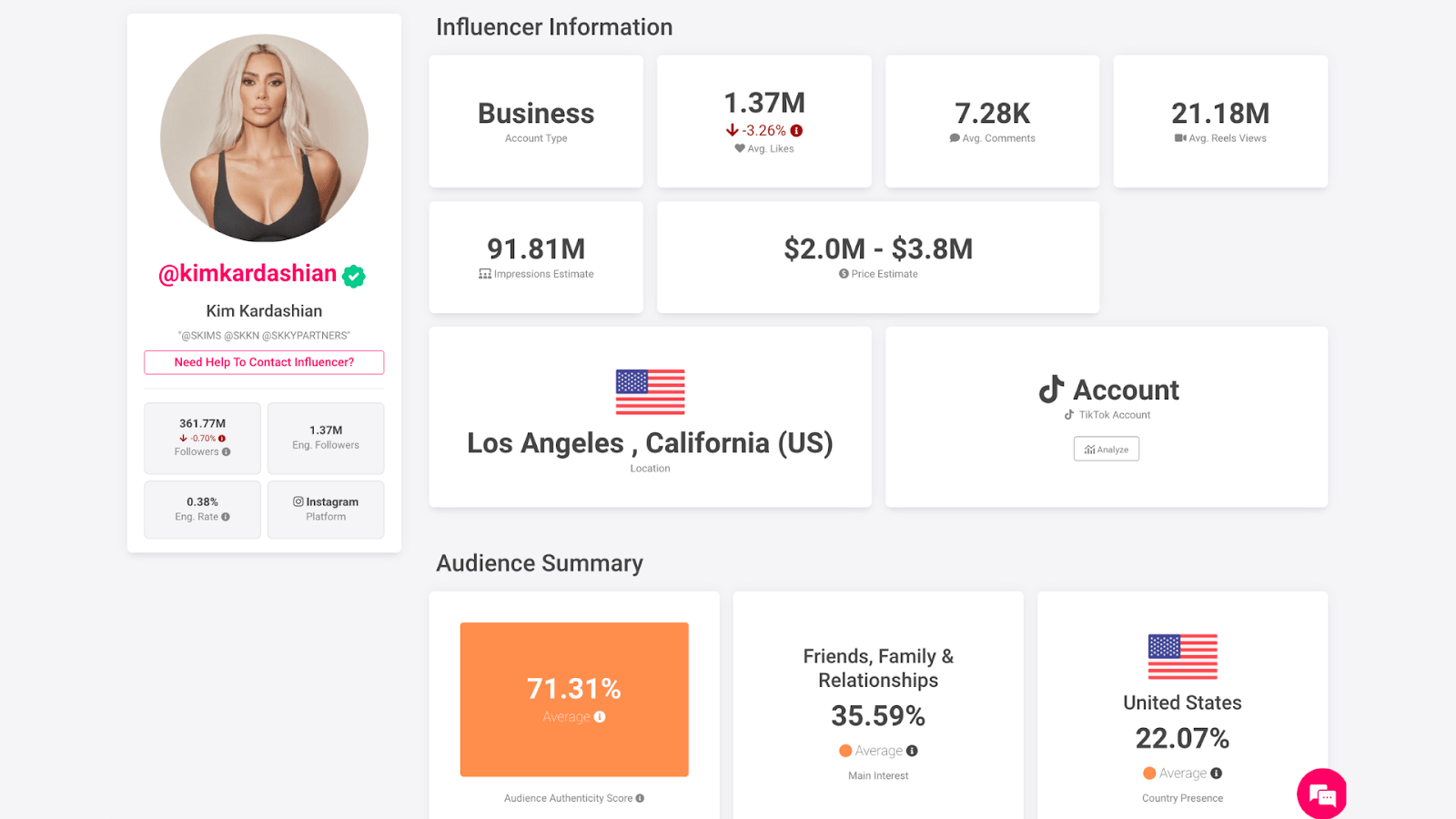Click info icon beside Avg. Likes -3.26%
1456x819 pixels.
(796, 131)
